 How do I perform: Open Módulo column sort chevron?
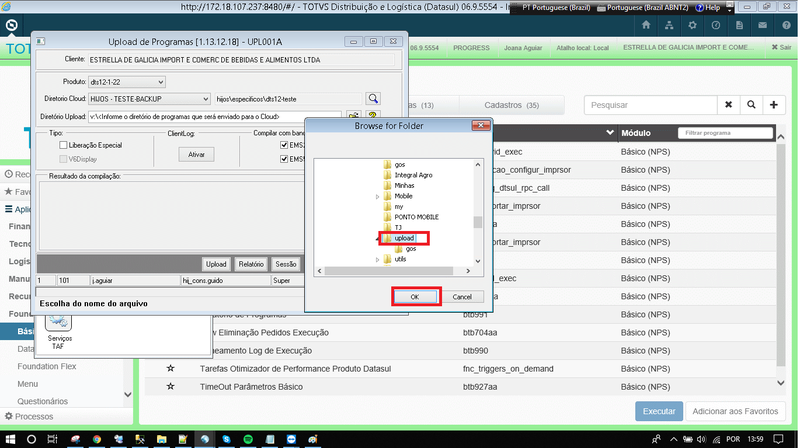click(x=610, y=133)
